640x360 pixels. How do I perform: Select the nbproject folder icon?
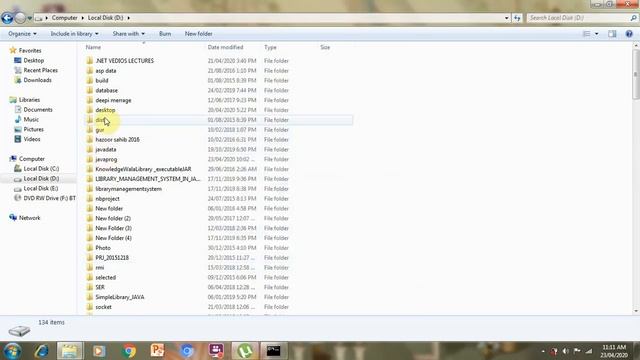(x=90, y=199)
